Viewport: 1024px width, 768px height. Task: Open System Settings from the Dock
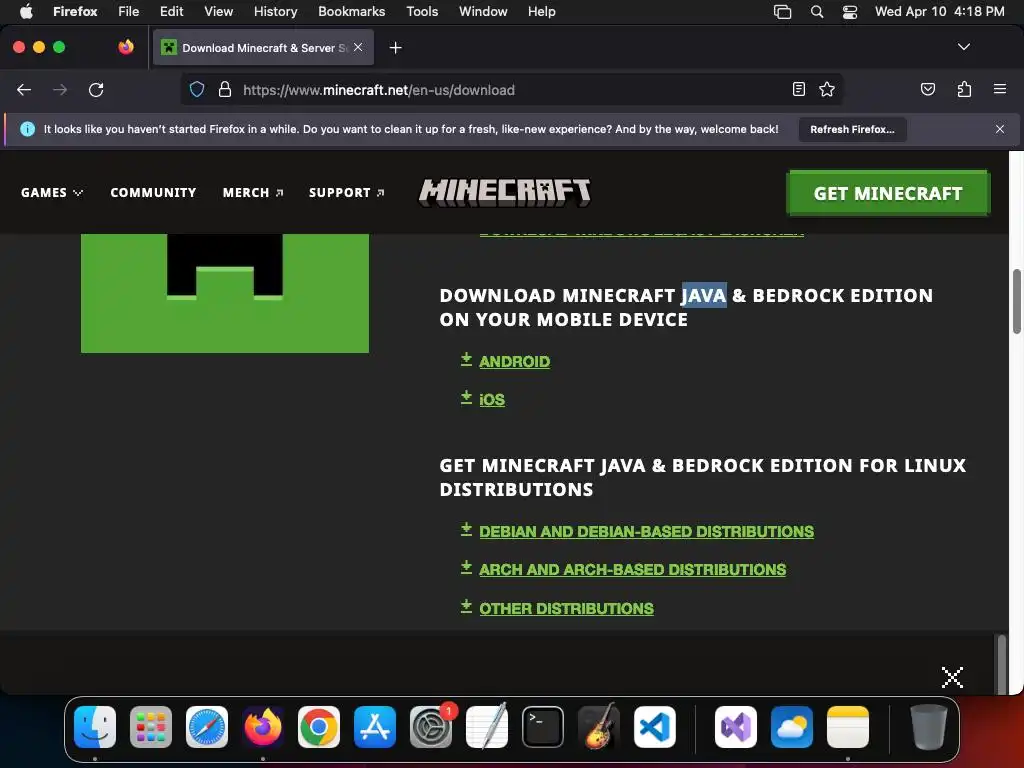[x=431, y=727]
